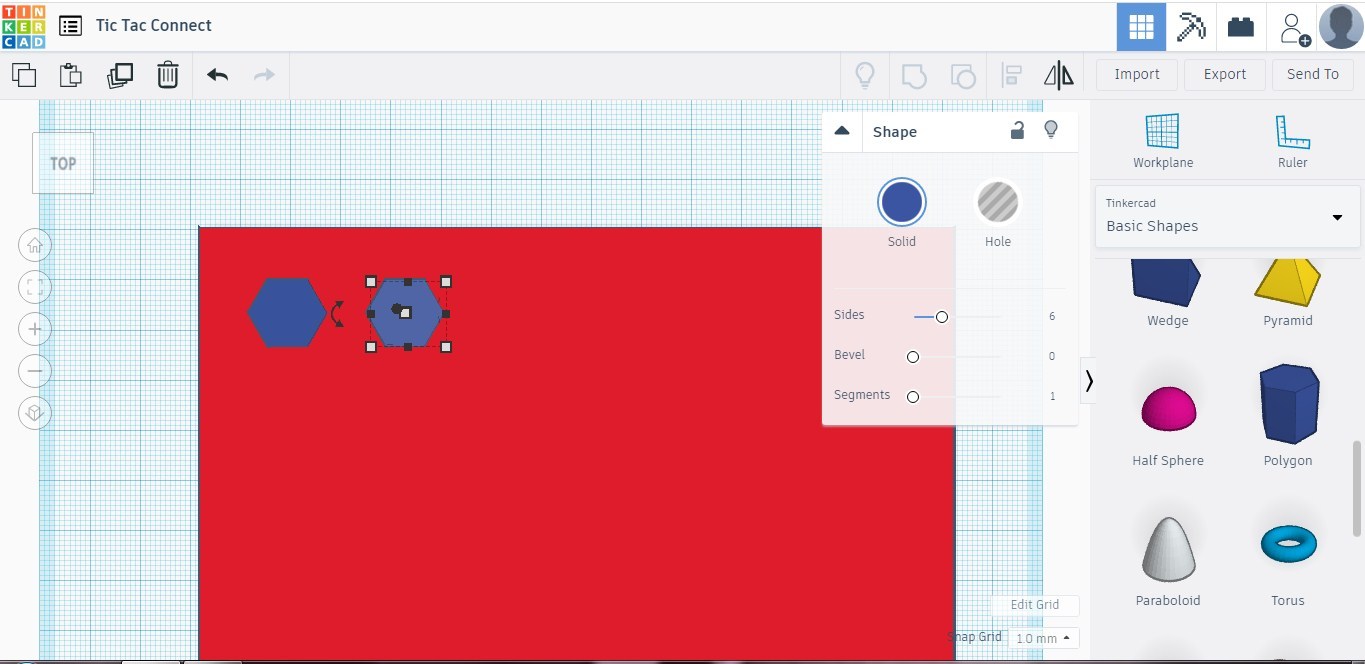Click the TOP label on the view cube

point(62,162)
